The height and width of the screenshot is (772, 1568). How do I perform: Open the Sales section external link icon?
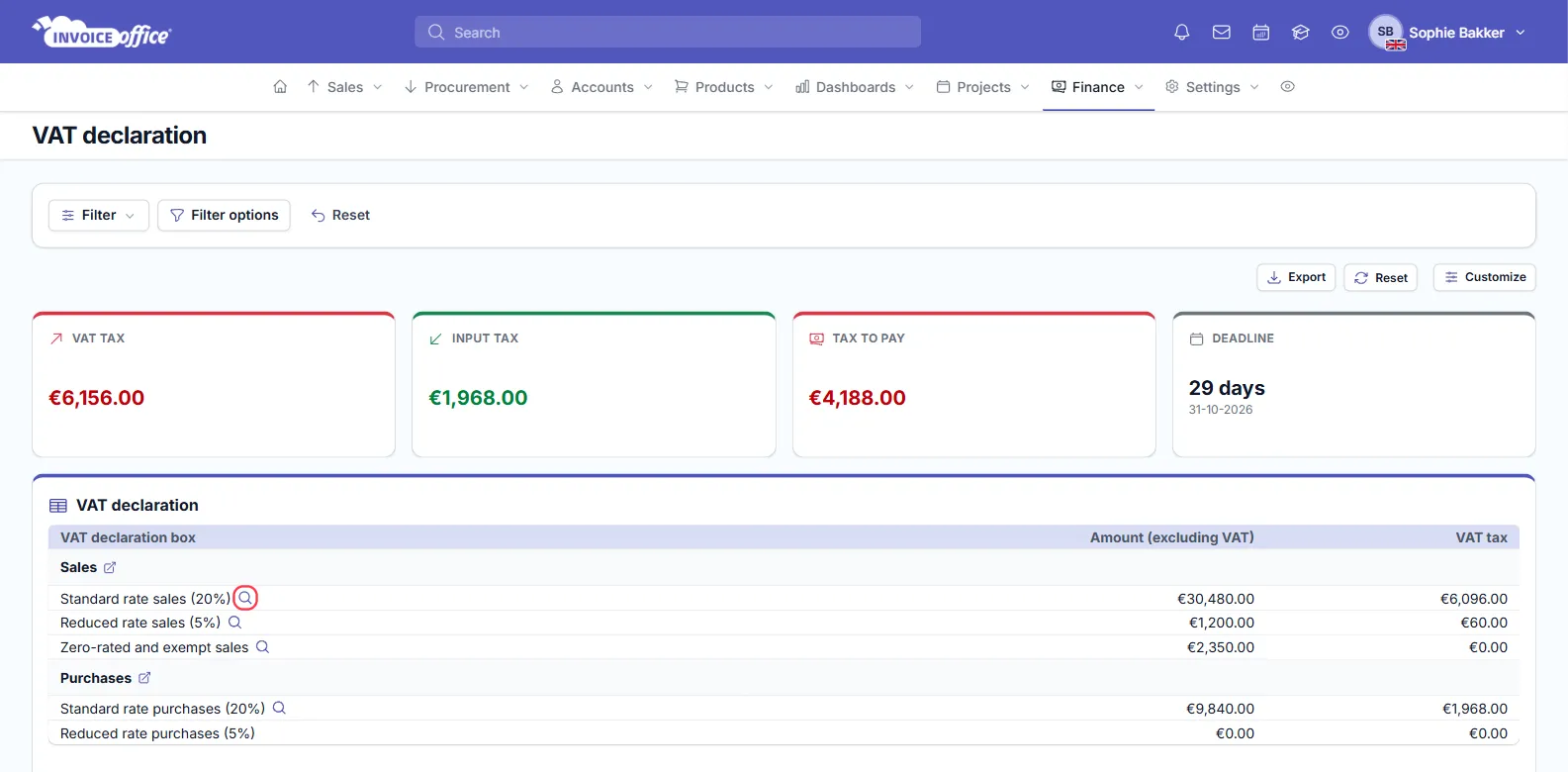tap(110, 567)
